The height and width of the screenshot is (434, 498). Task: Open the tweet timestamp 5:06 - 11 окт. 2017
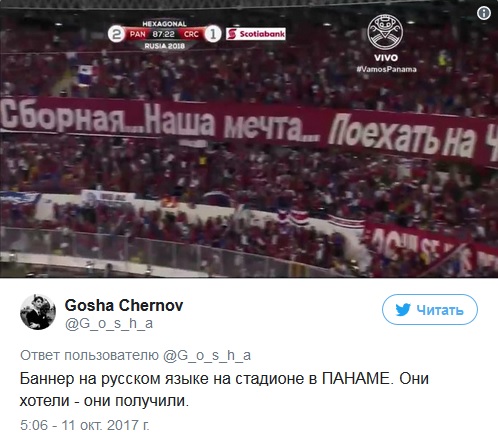coord(85,425)
